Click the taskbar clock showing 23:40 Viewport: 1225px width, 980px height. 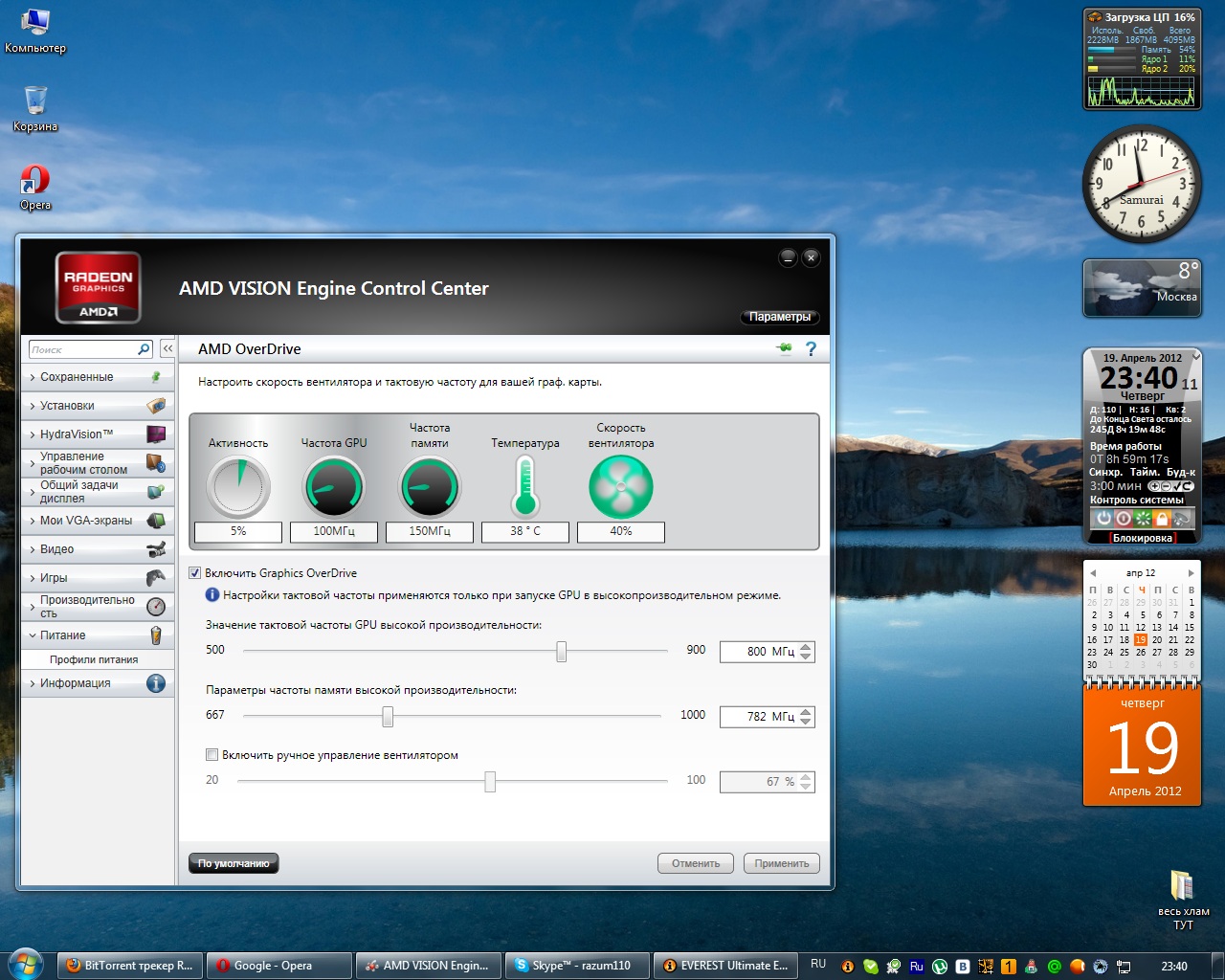coord(1174,967)
